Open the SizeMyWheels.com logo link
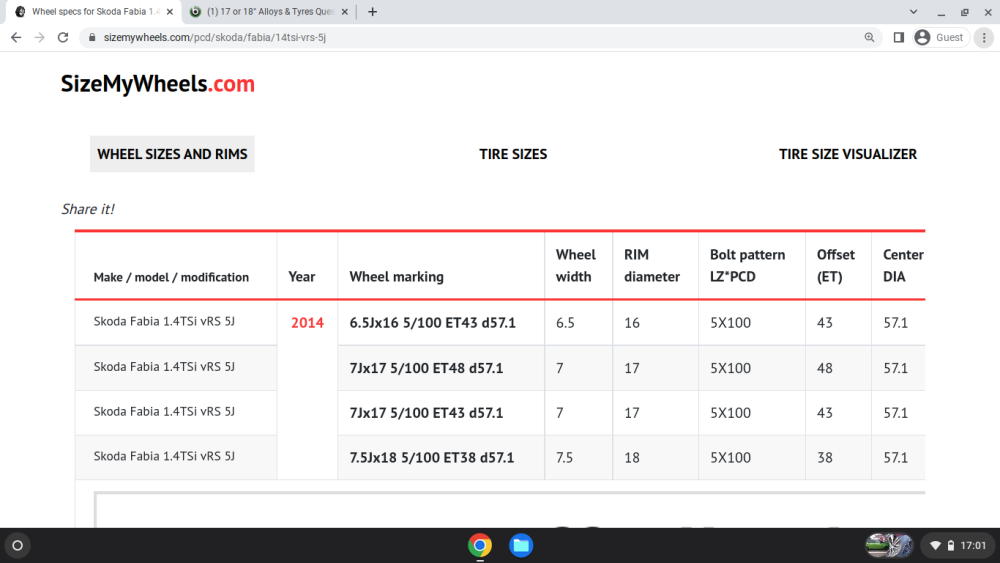The height and width of the screenshot is (563, 1000). click(158, 84)
